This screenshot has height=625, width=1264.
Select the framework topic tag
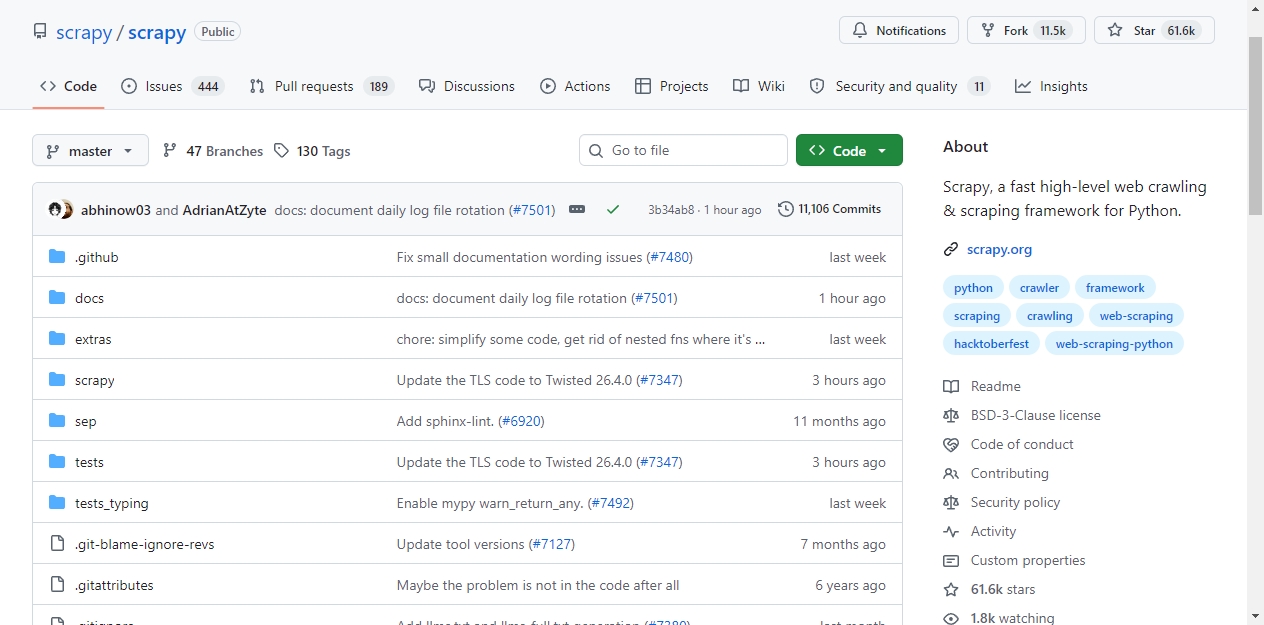(1115, 288)
